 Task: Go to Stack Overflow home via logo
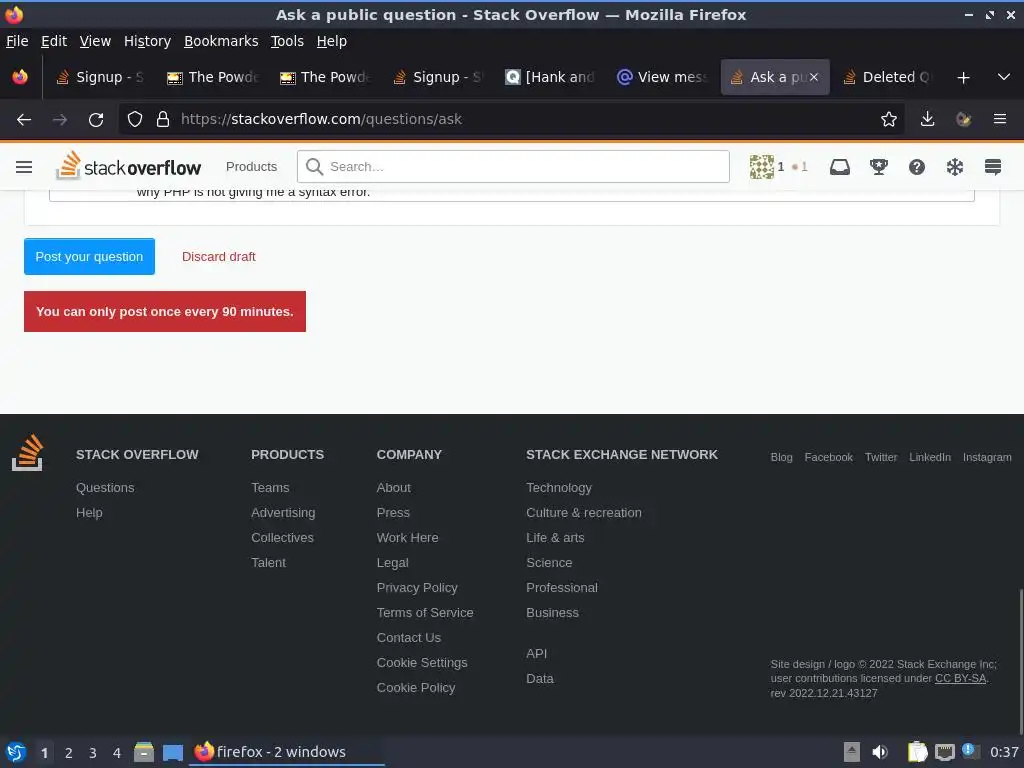[x=129, y=166]
